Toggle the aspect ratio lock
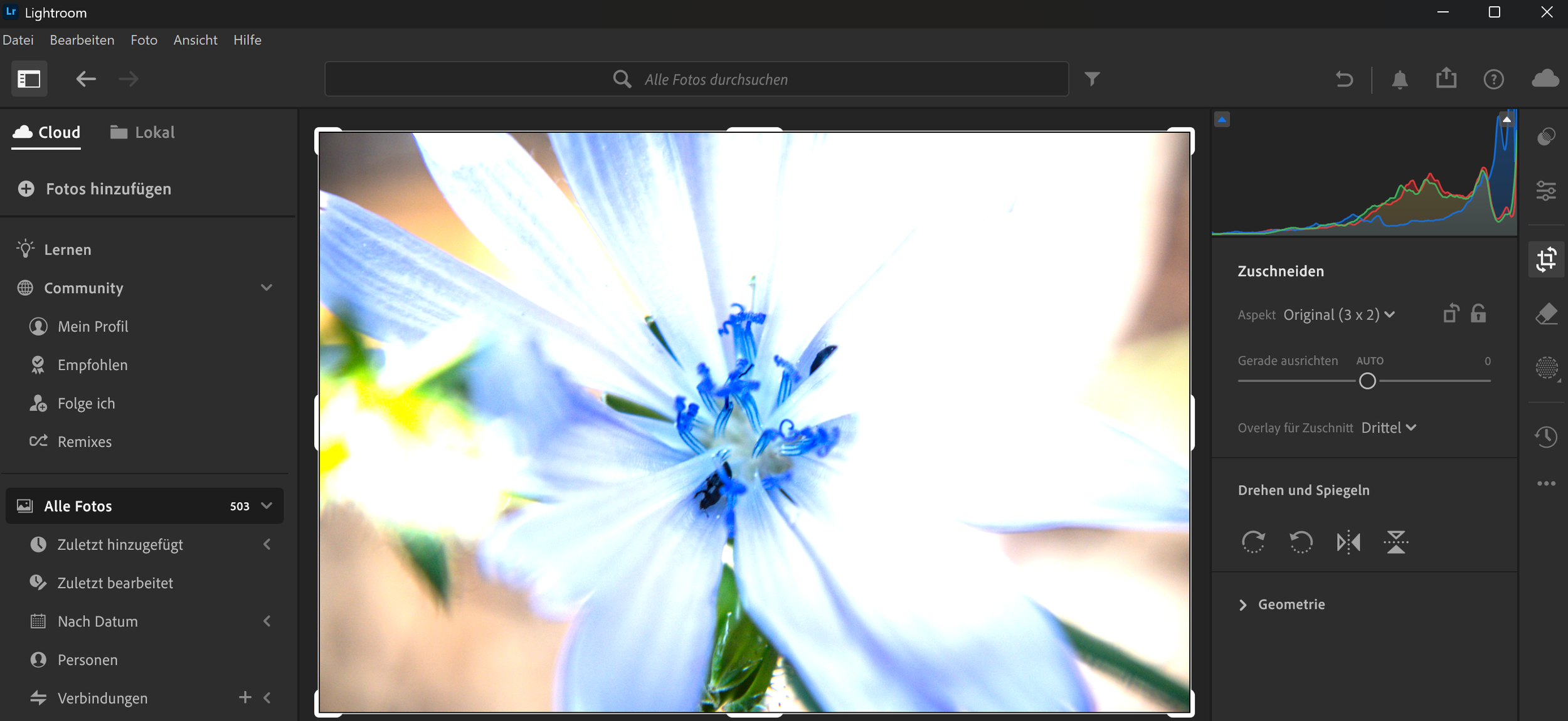Image resolution: width=1568 pixels, height=721 pixels. [1478, 313]
